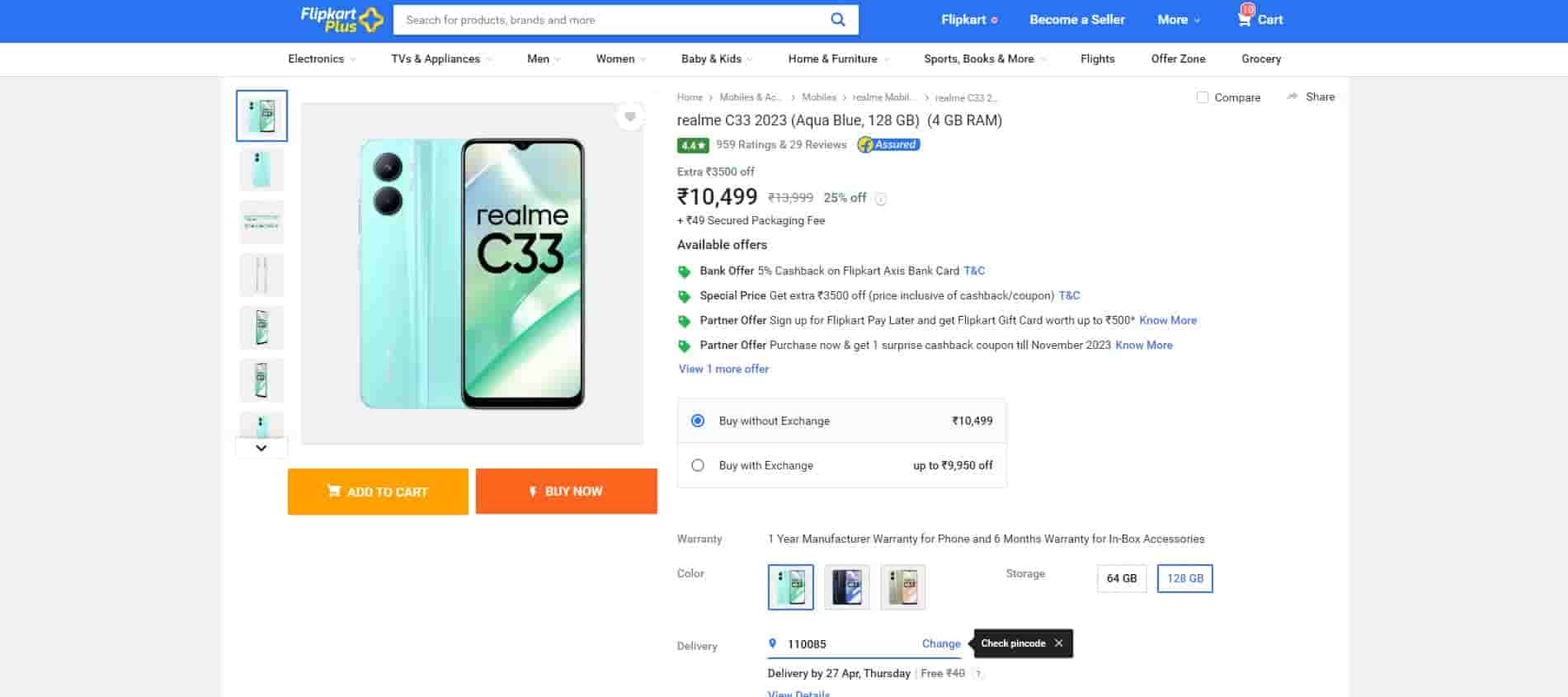Tick the Compare checkbox

tap(1203, 97)
